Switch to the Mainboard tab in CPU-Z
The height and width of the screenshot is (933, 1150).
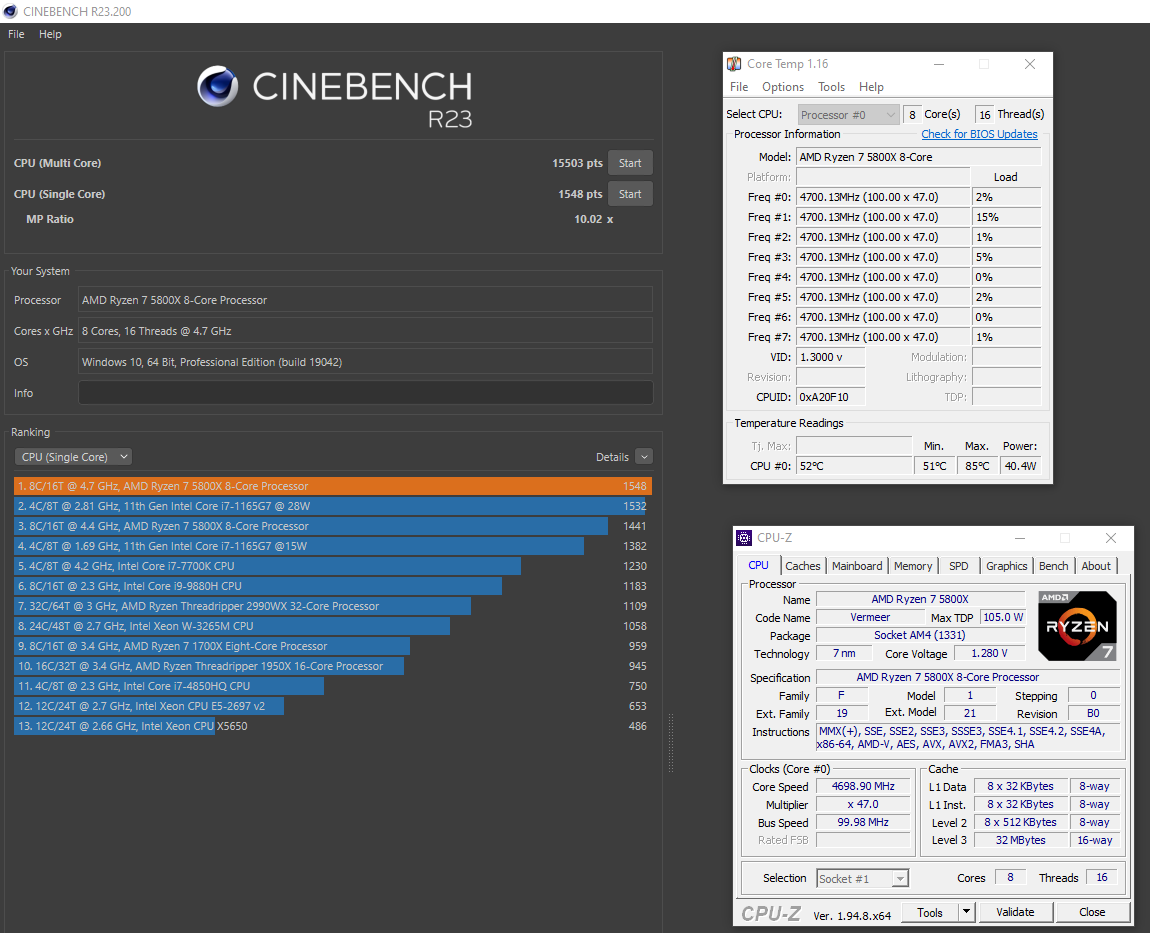tap(857, 566)
